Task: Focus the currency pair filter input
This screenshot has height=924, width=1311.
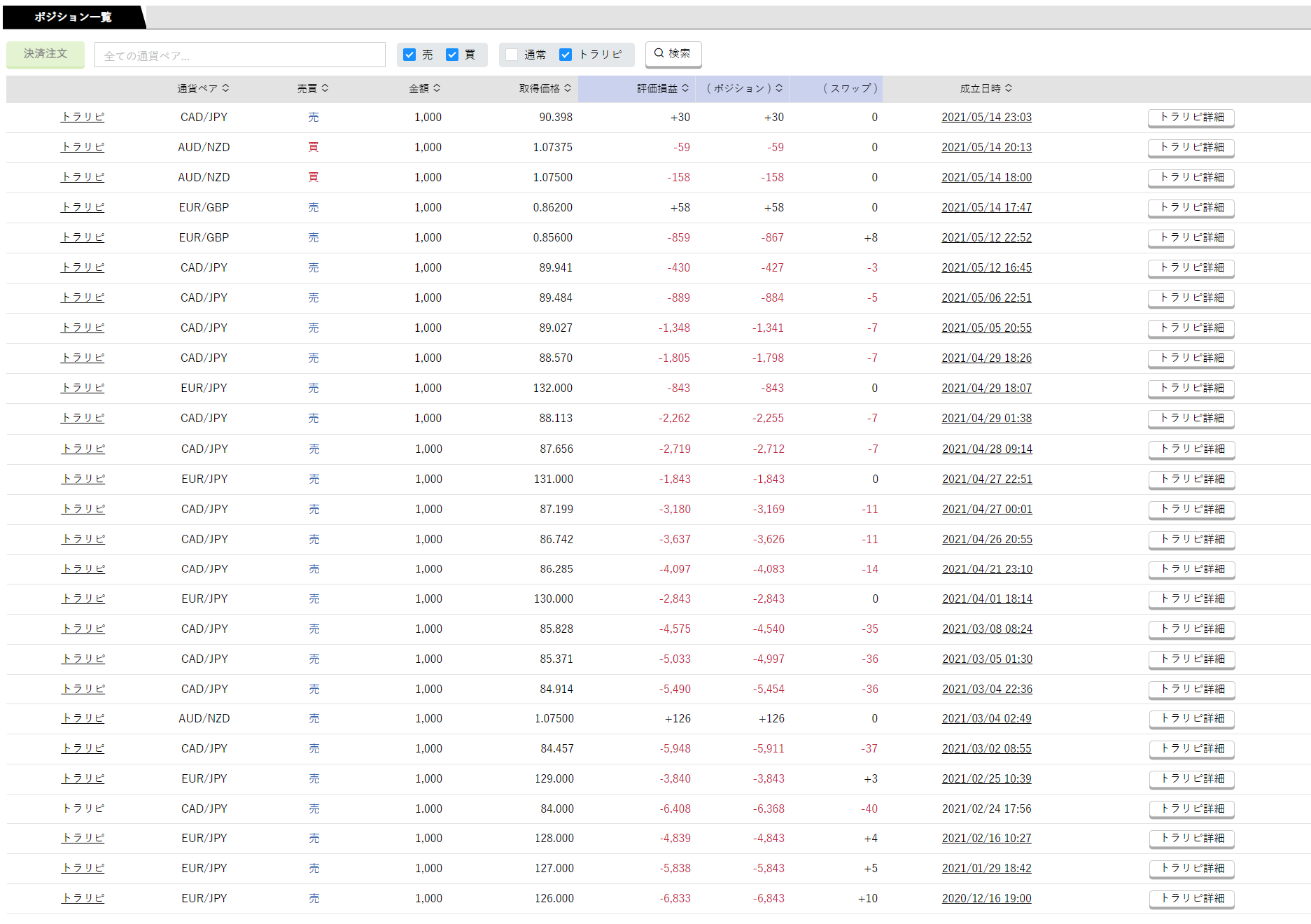Action: pyautogui.click(x=240, y=55)
